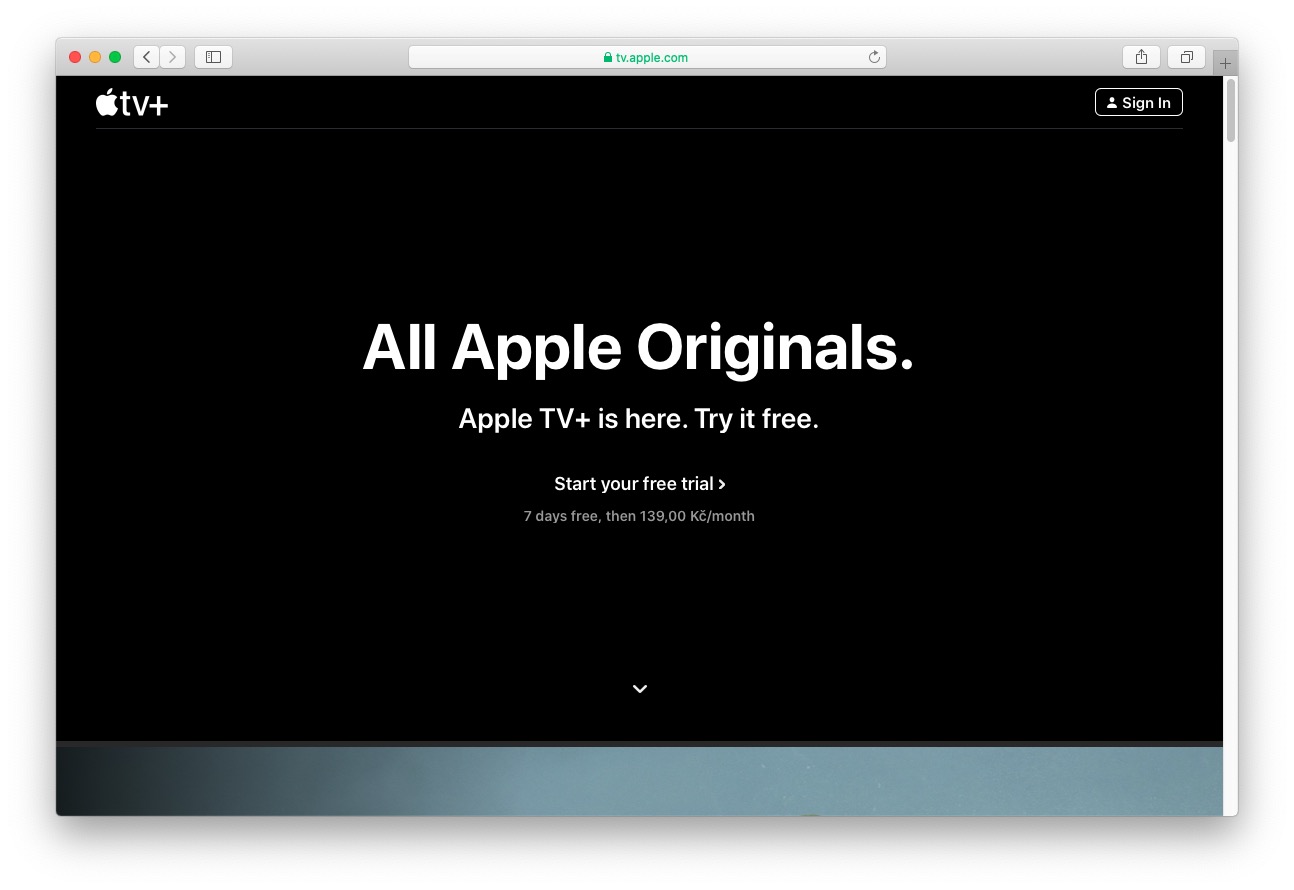This screenshot has width=1294, height=890.
Task: Go back with Safari's back arrow
Action: 147,57
